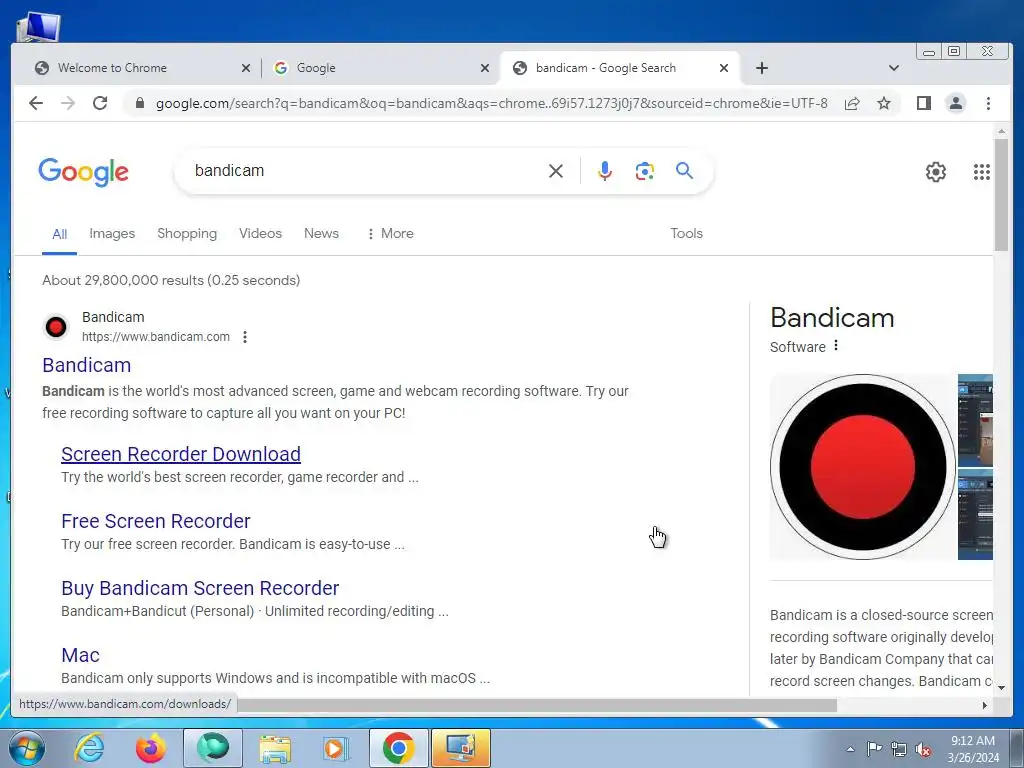The width and height of the screenshot is (1024, 768).
Task: Open options beside Software label
Action: pyautogui.click(x=836, y=345)
